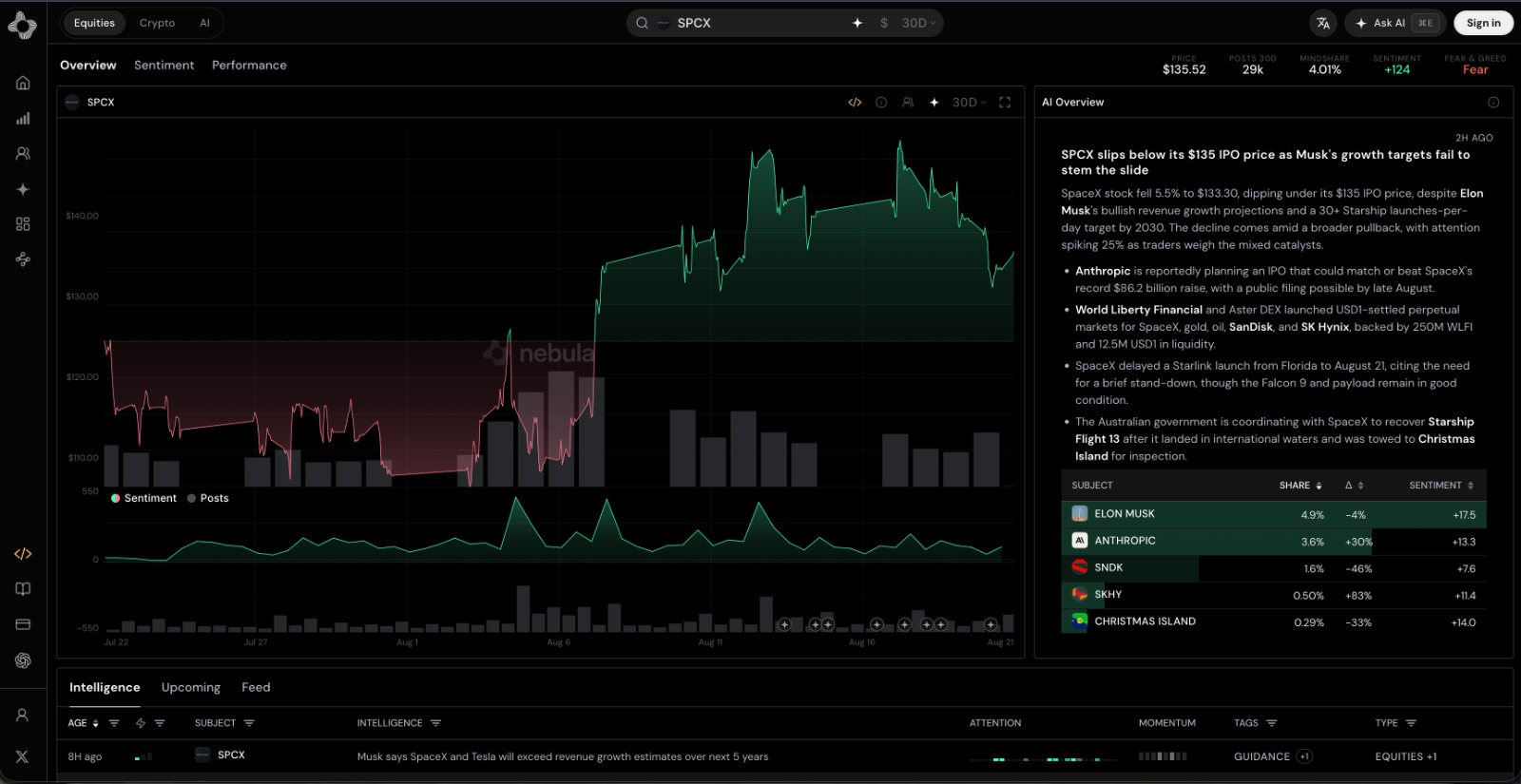
Task: Open the people icon in the sidebar
Action: click(x=23, y=153)
